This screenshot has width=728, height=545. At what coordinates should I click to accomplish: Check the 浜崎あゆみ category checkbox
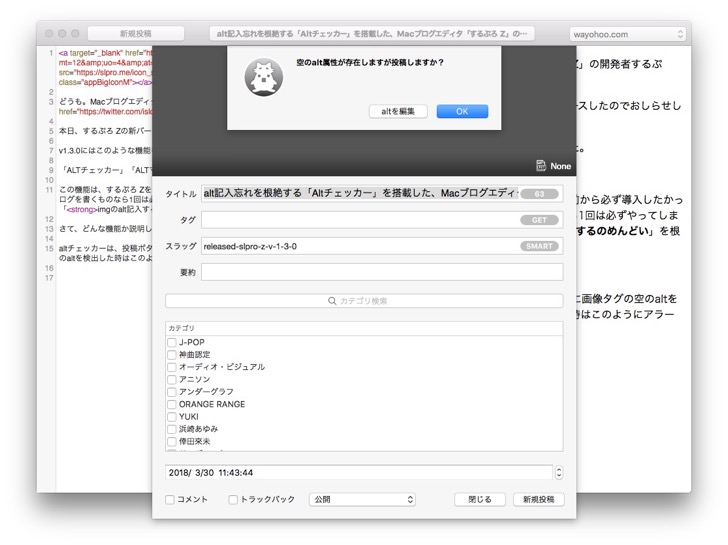(172, 429)
